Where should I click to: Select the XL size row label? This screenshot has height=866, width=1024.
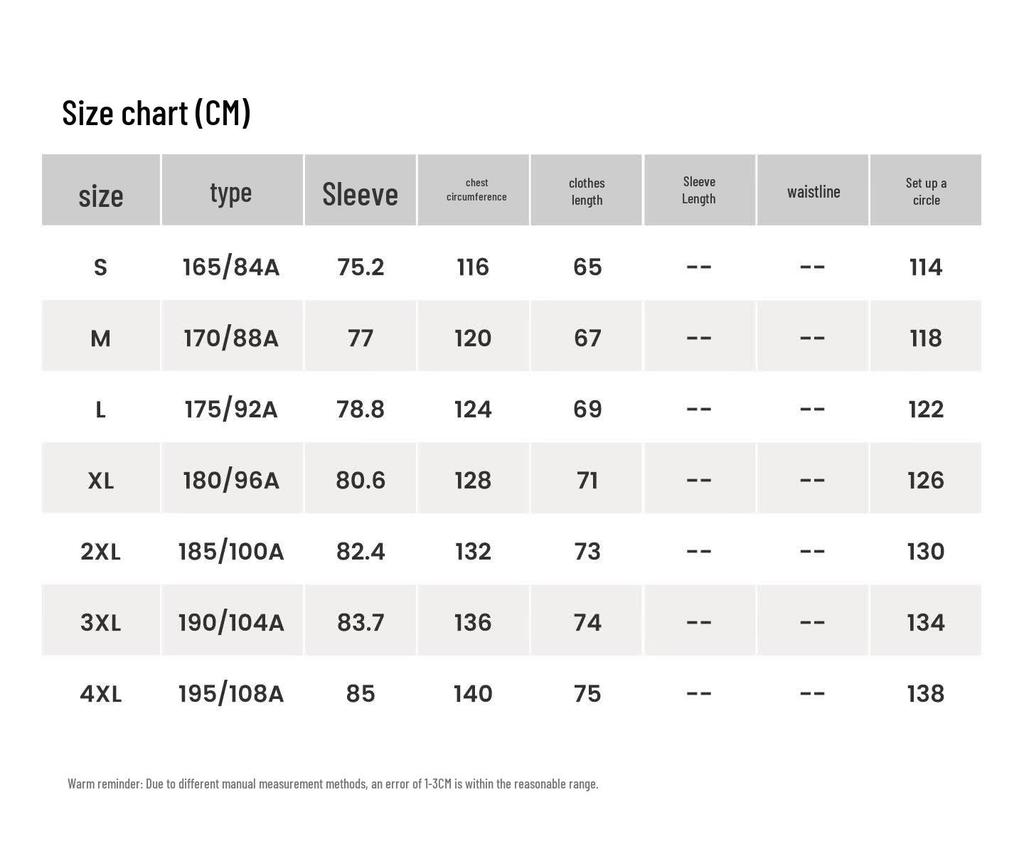tap(101, 481)
